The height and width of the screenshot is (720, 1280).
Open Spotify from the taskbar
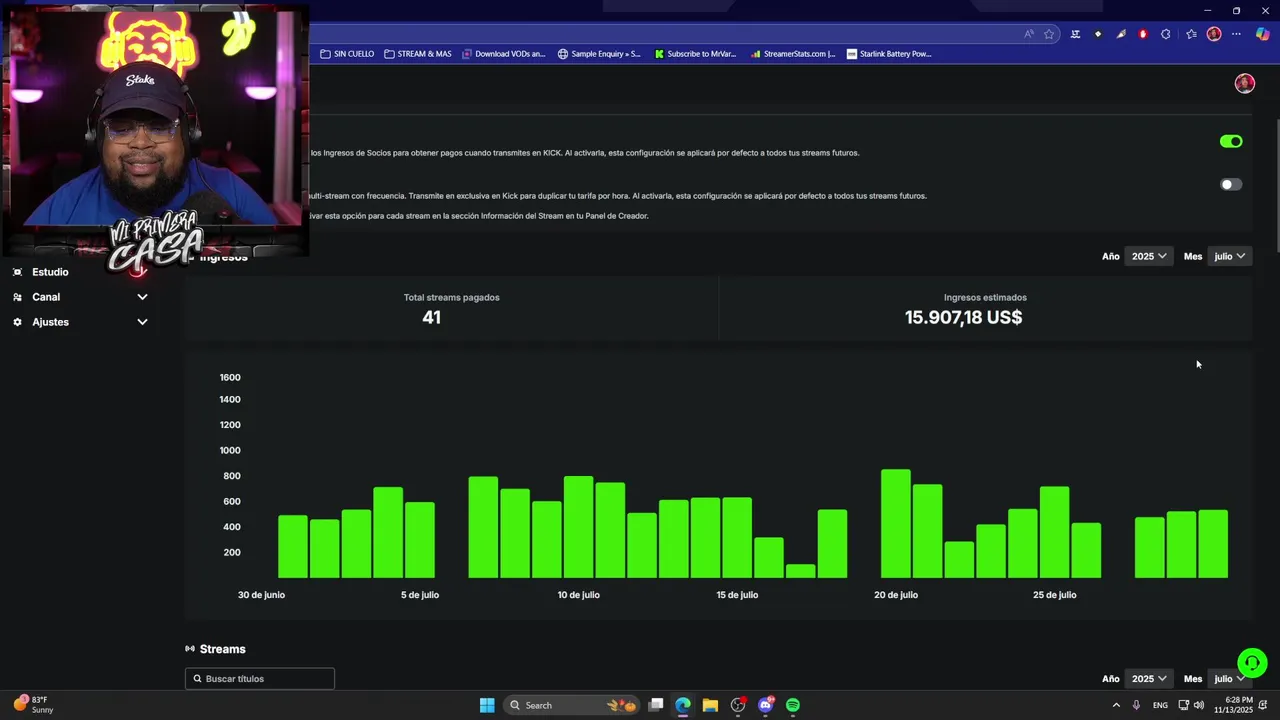[793, 705]
